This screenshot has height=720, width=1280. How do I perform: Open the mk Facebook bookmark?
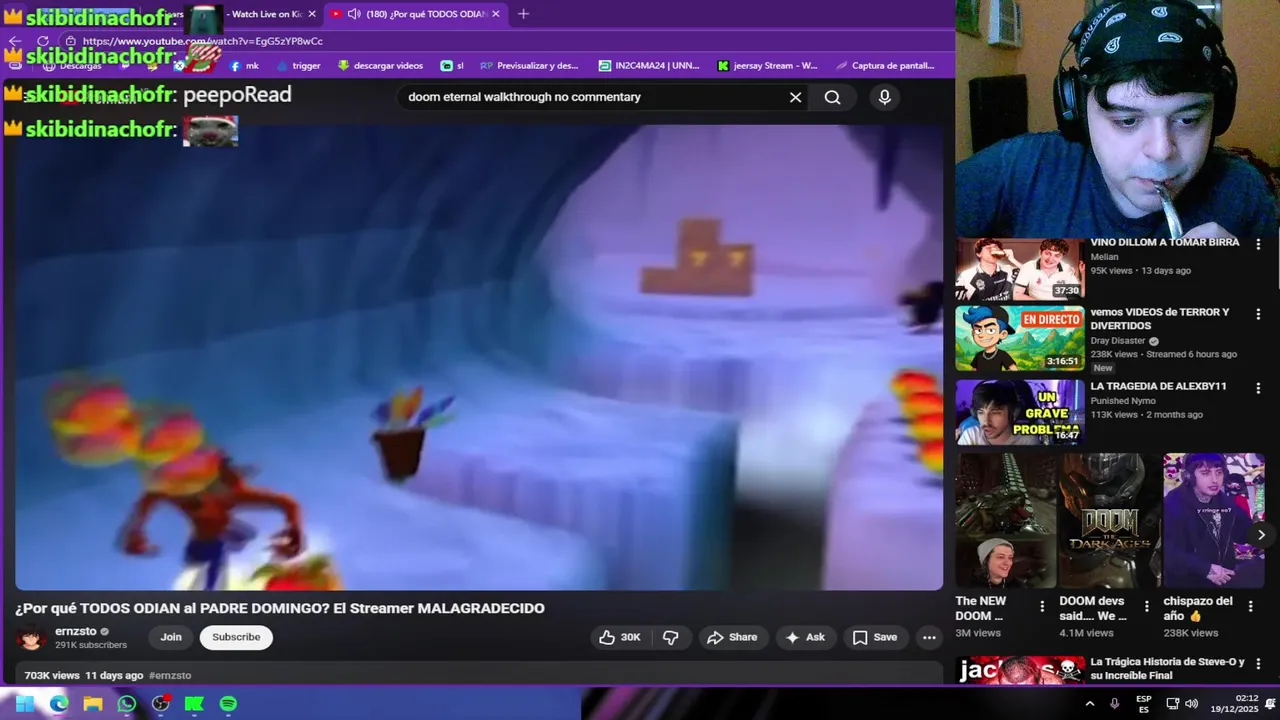(x=244, y=66)
